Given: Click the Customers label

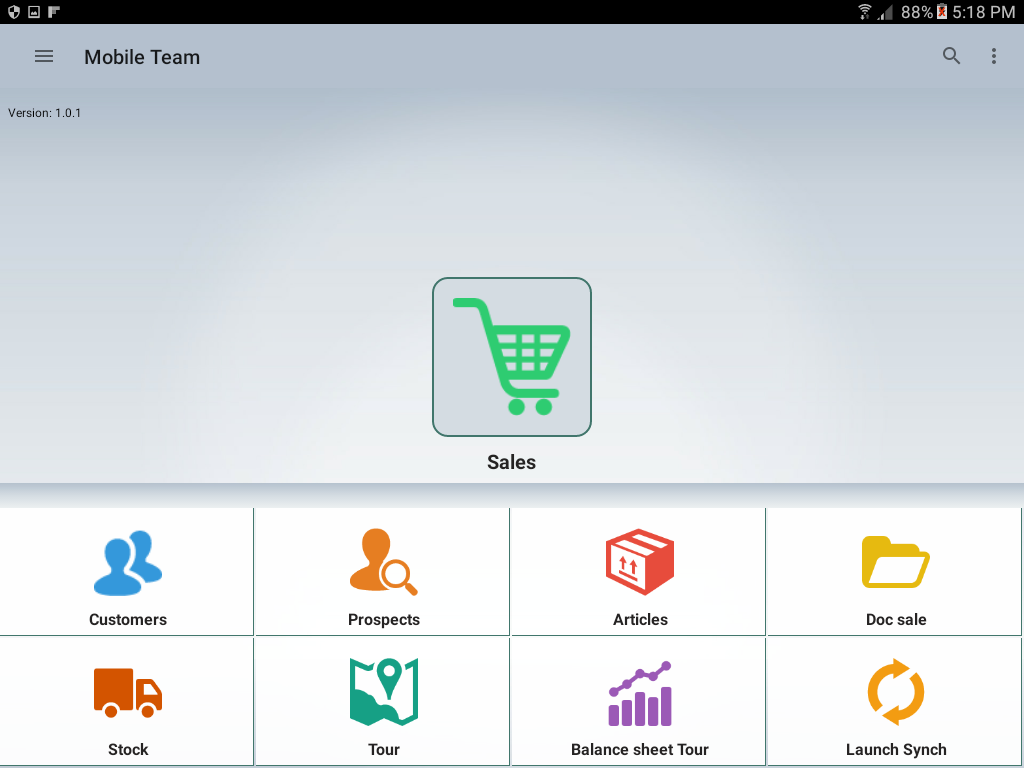Looking at the screenshot, I should click(128, 619).
